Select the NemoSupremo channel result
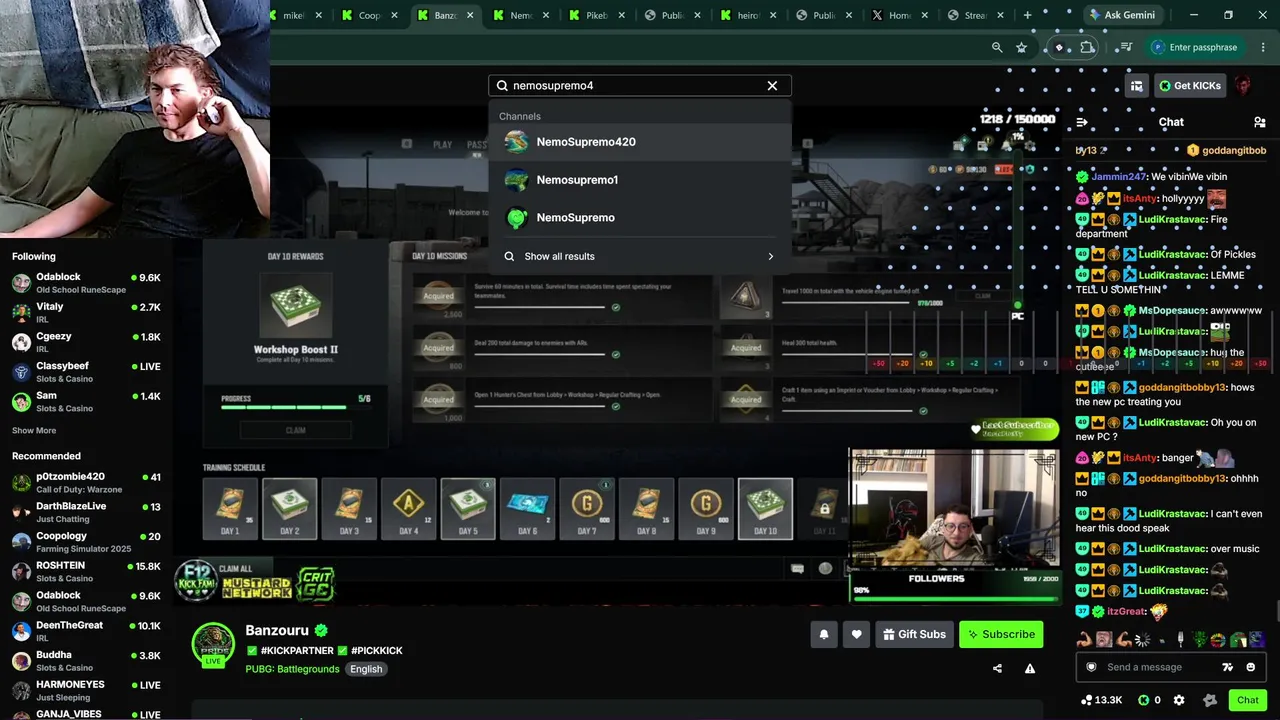Image resolution: width=1280 pixels, height=720 pixels. [640, 218]
